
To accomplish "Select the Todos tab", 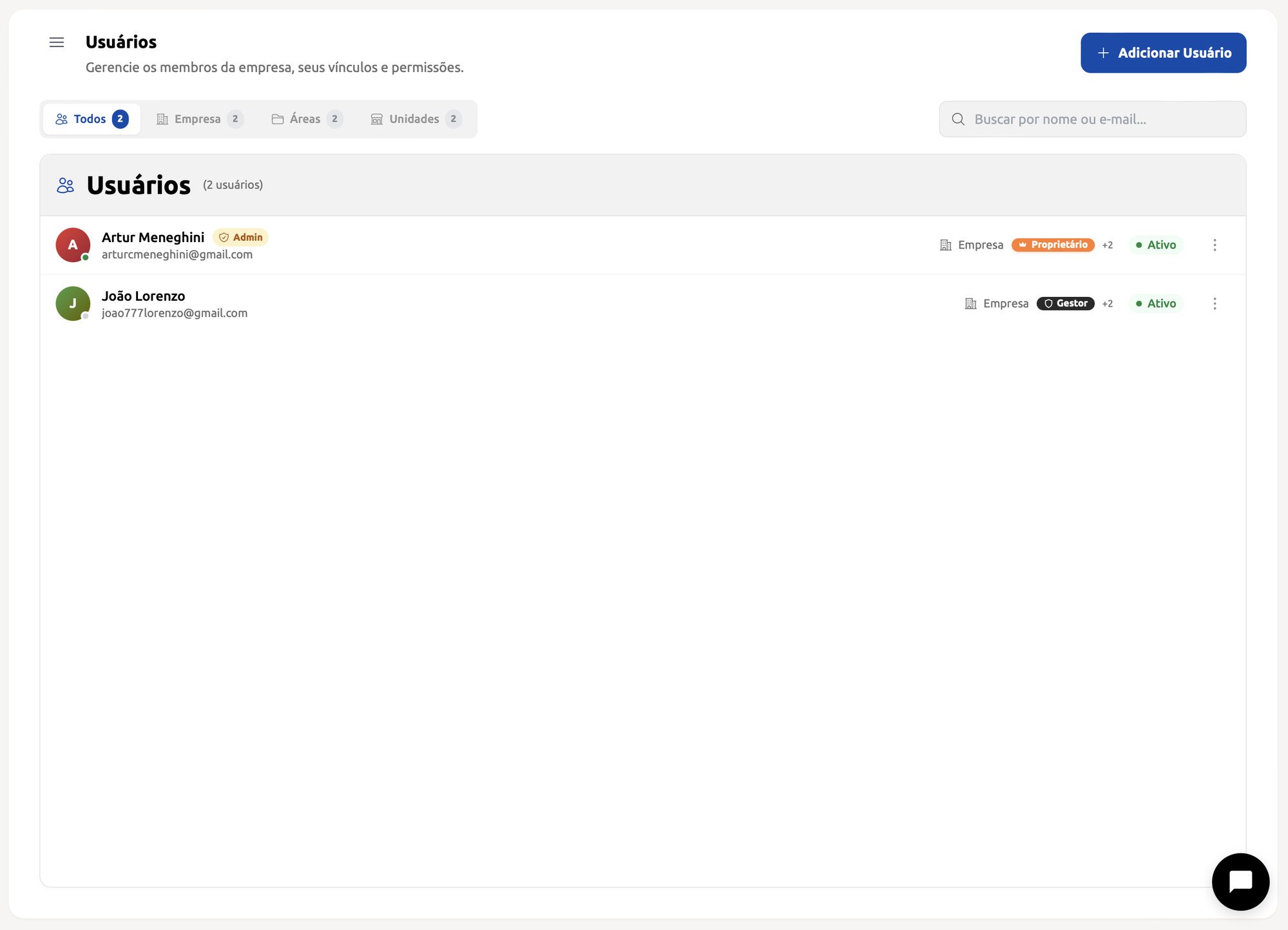I will tap(91, 119).
